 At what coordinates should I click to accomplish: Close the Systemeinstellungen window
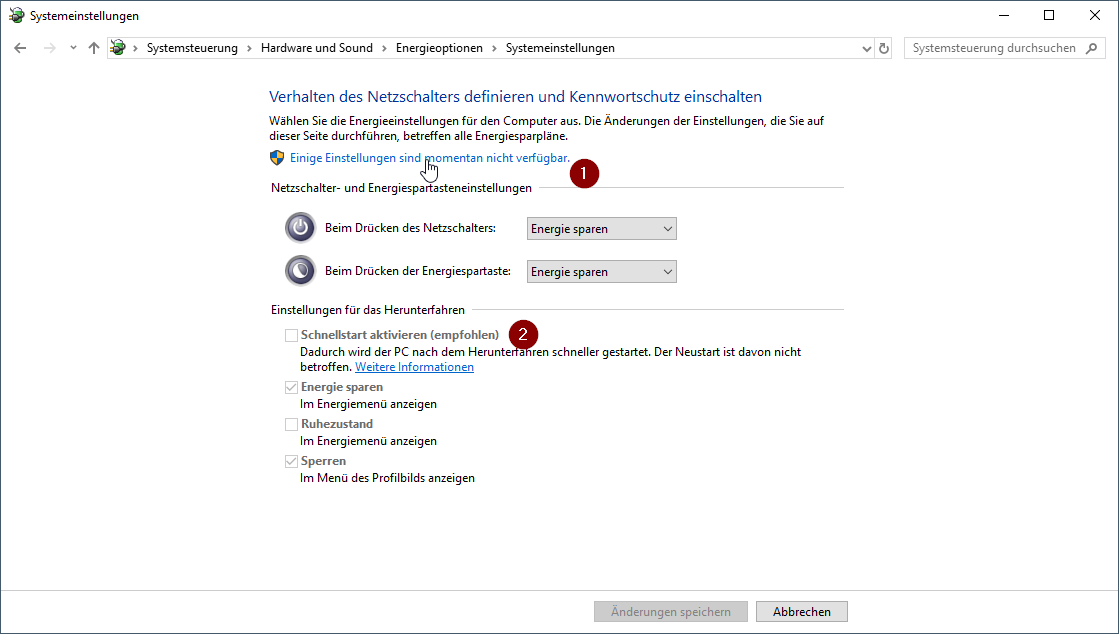[1095, 15]
